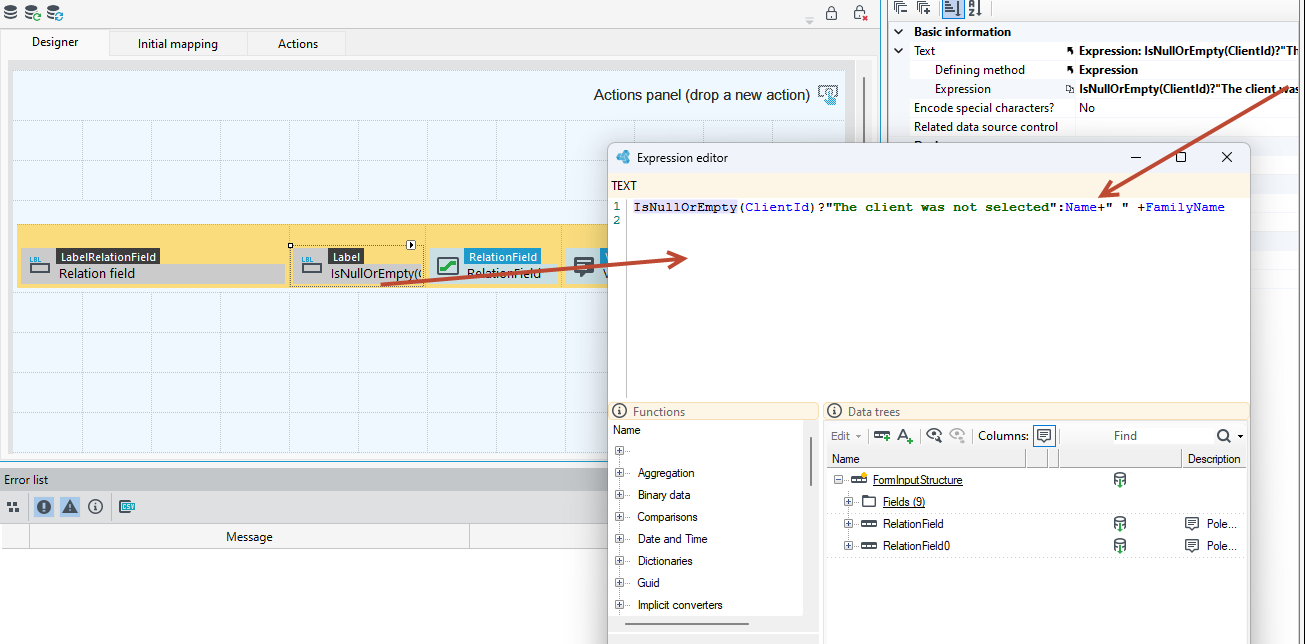Select the Comparisons function category
The width and height of the screenshot is (1305, 644).
[667, 517]
